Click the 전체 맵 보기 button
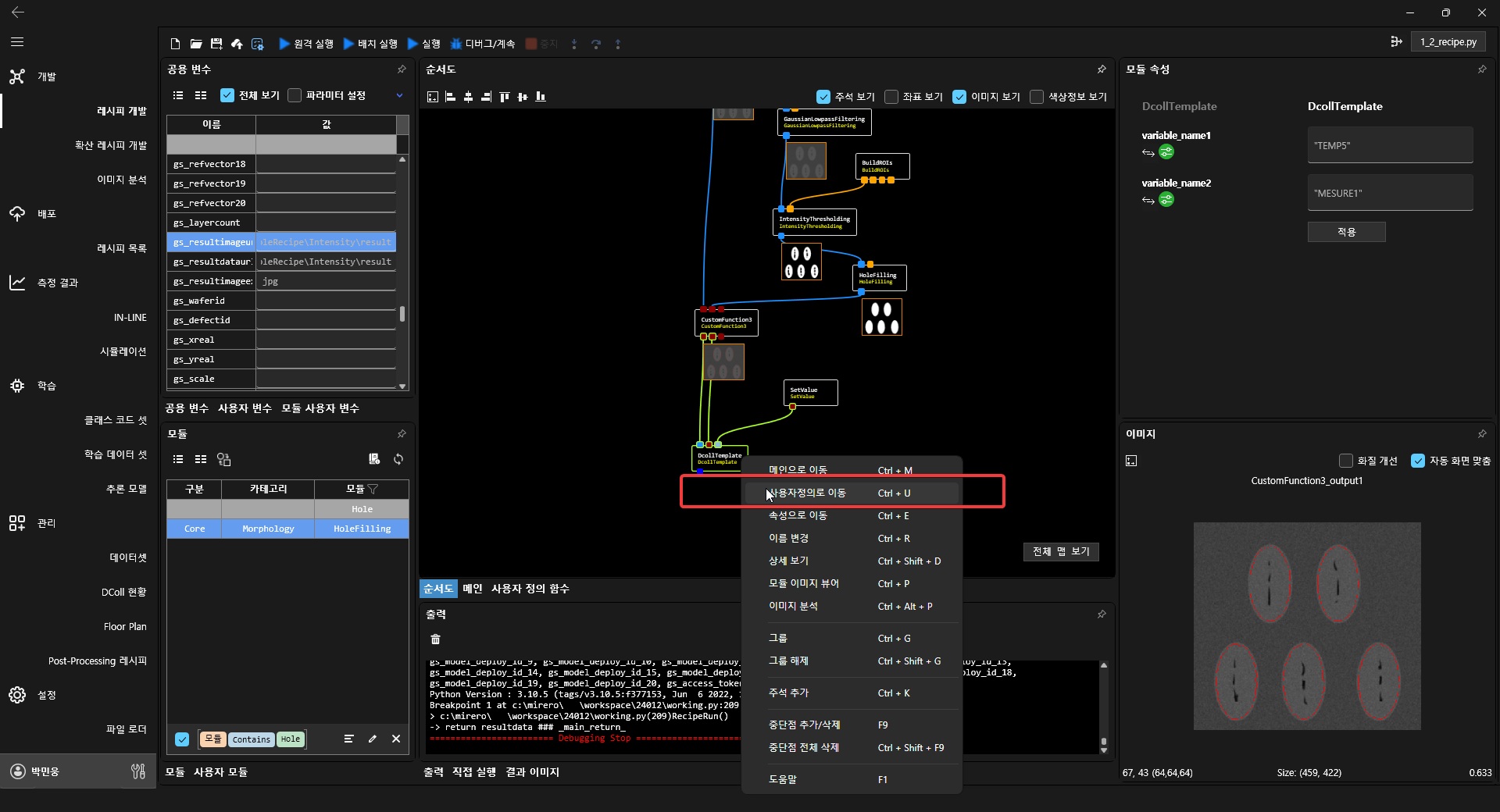 [1060, 551]
